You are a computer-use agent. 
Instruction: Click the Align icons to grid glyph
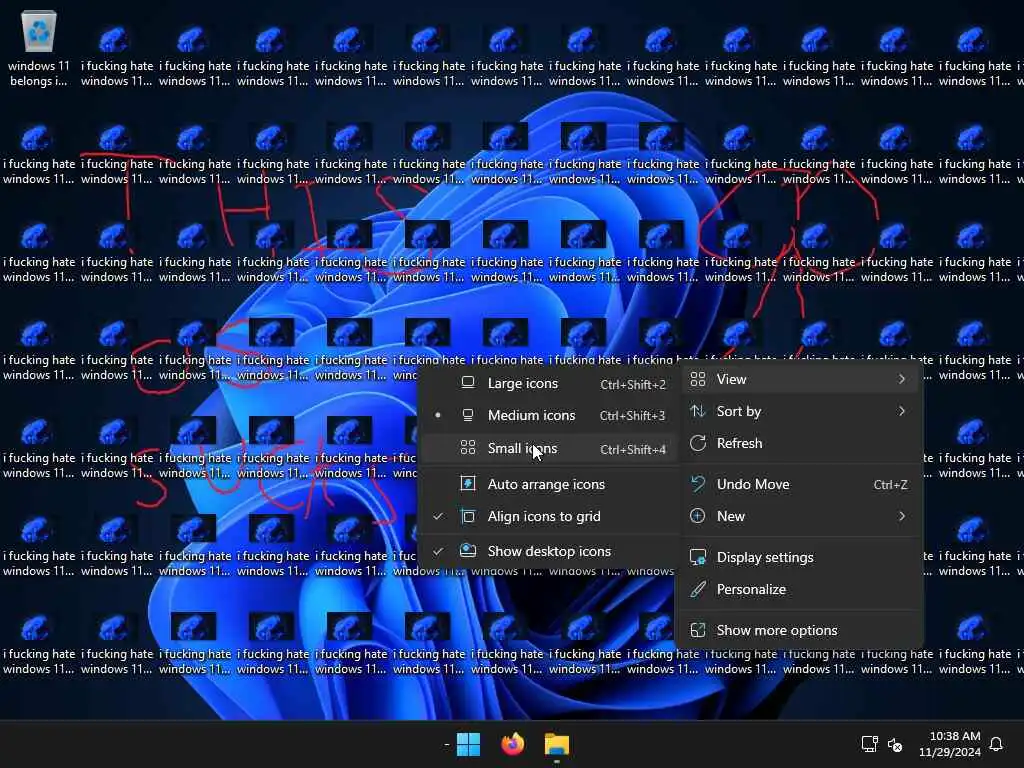(x=468, y=516)
